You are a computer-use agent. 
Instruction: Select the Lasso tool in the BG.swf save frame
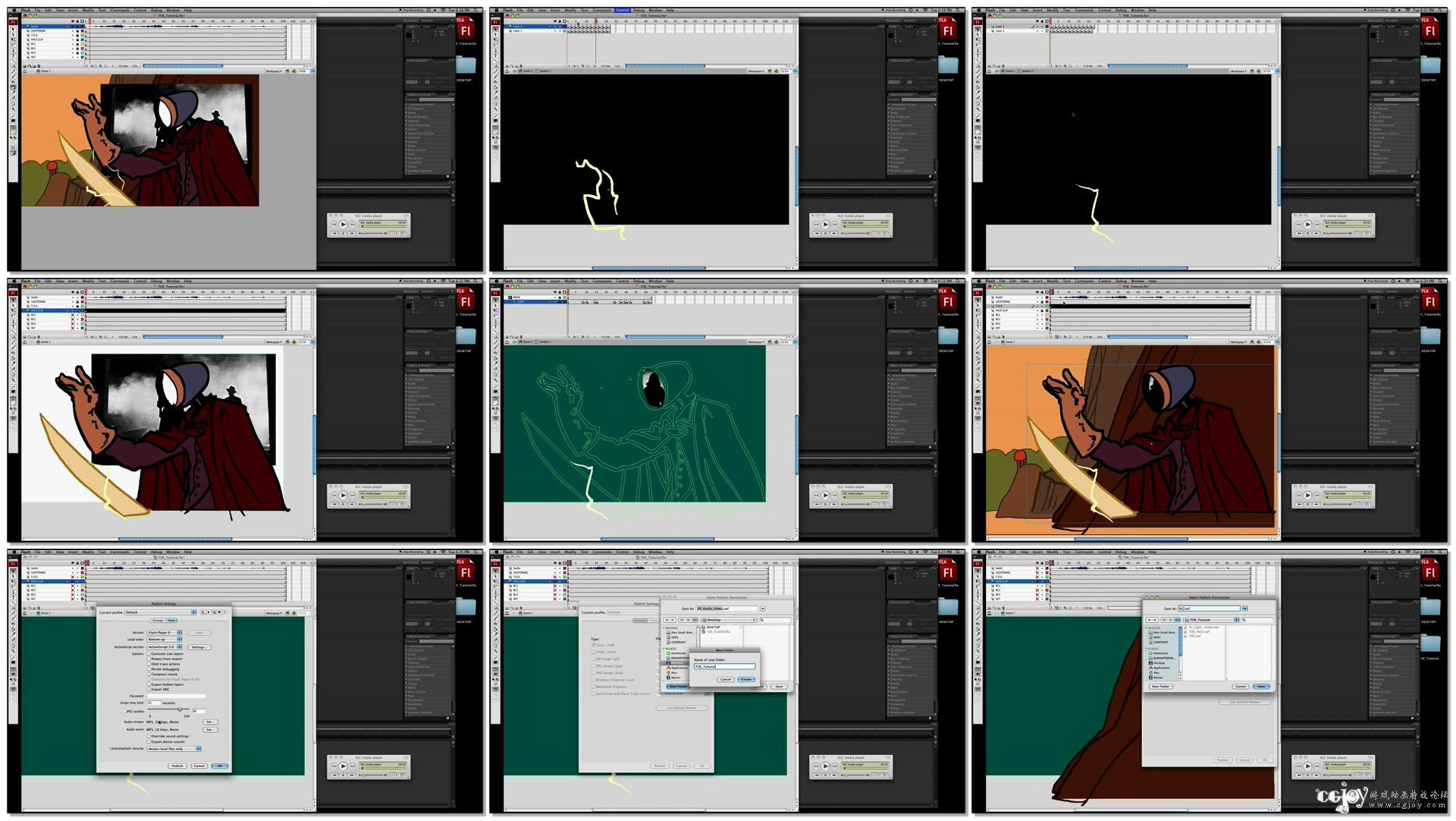(977, 586)
